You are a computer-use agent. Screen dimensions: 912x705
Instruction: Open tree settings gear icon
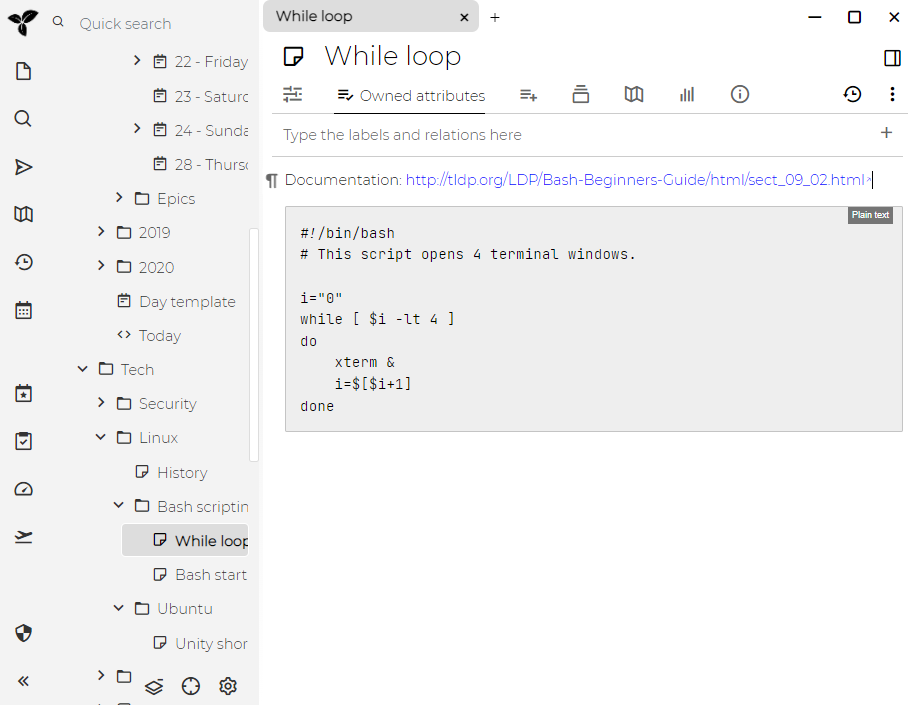pyautogui.click(x=228, y=686)
